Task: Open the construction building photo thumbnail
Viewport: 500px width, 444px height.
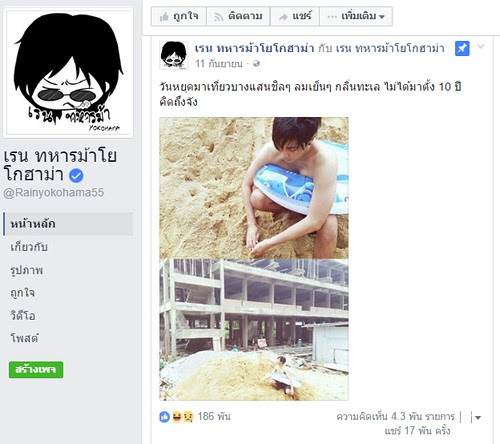Action: click(x=254, y=330)
